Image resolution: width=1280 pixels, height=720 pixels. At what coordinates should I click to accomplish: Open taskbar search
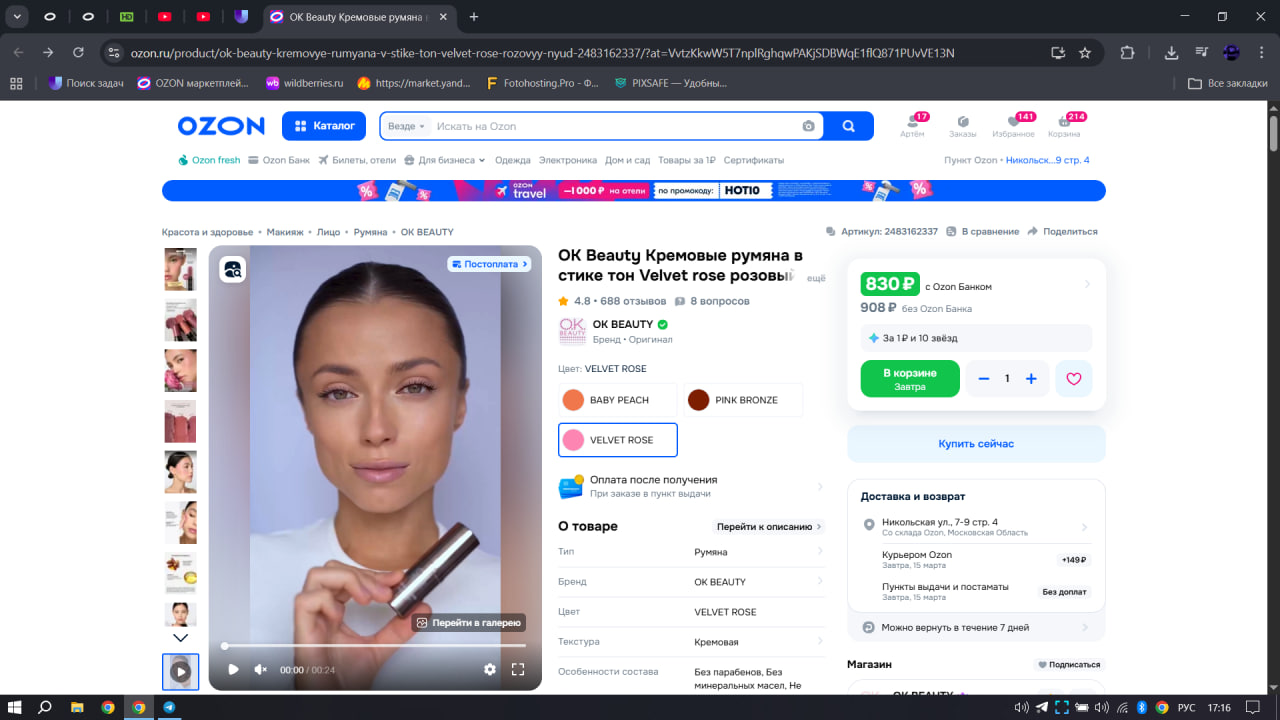click(45, 707)
